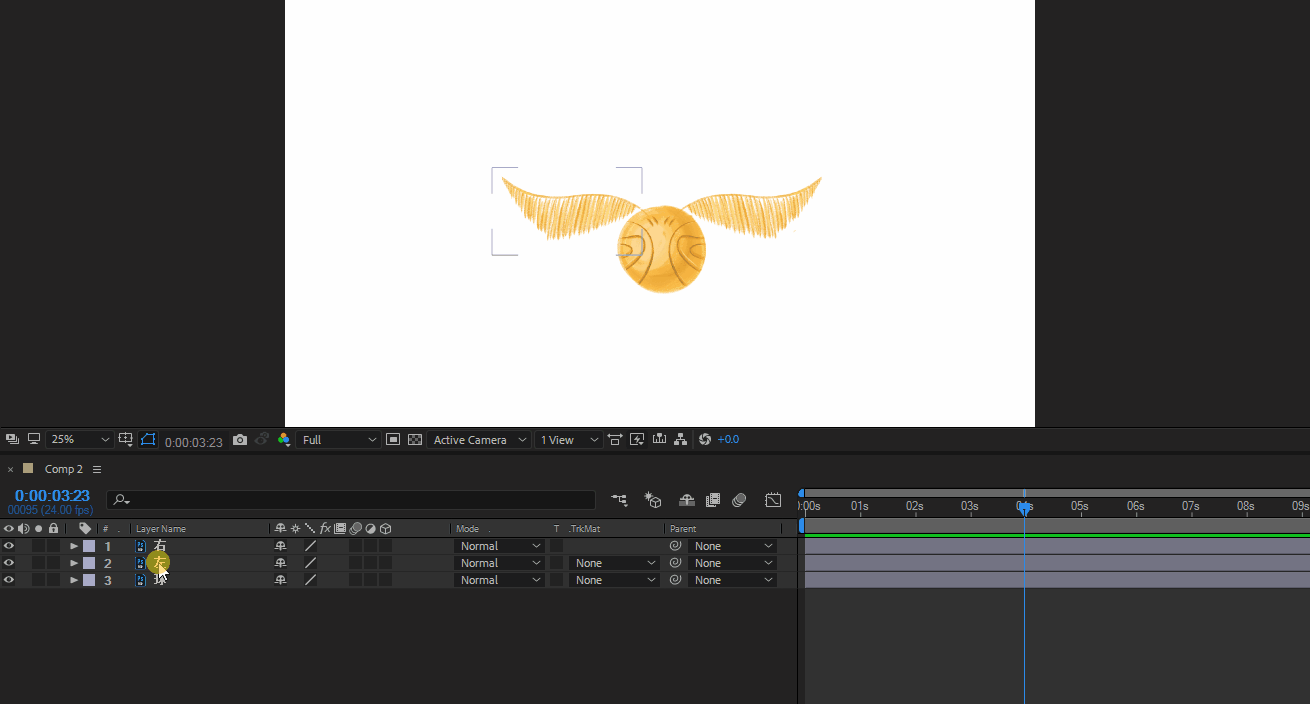
Task: Toggle shy switch on layer 左
Action: pos(280,563)
